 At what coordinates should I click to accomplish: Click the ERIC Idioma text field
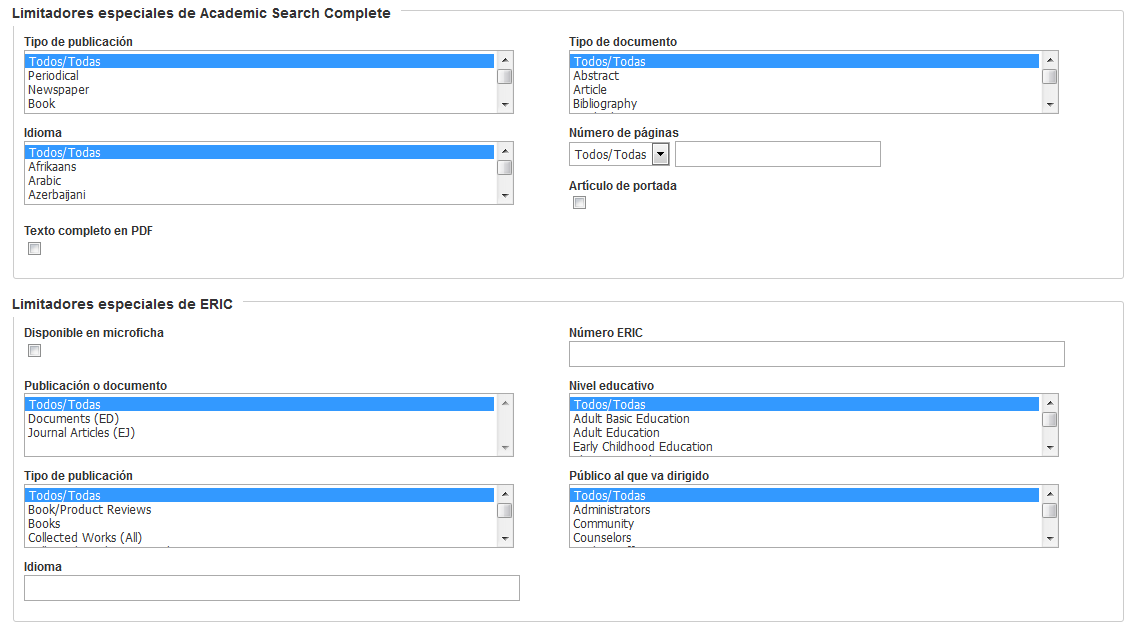click(x=272, y=588)
